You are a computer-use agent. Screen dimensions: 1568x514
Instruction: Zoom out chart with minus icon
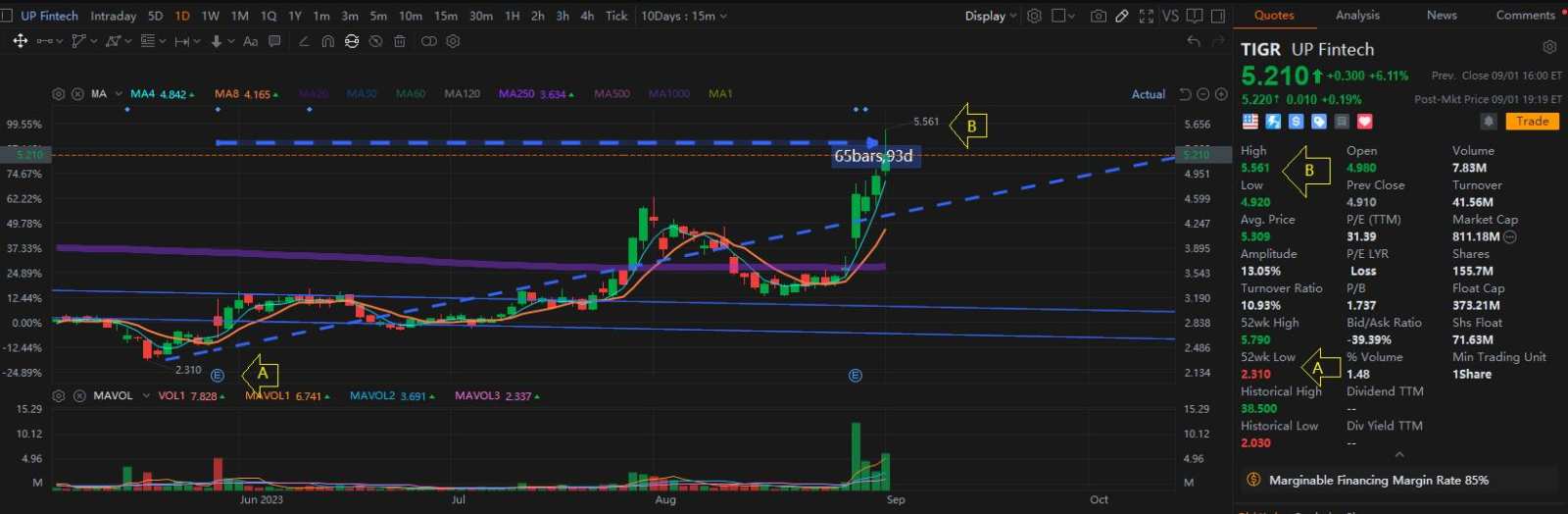point(1203,94)
